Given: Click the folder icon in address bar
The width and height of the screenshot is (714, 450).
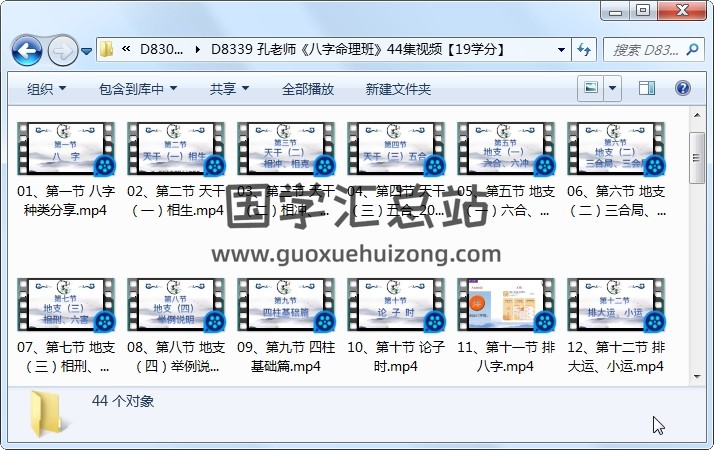Looking at the screenshot, I should tap(106, 49).
